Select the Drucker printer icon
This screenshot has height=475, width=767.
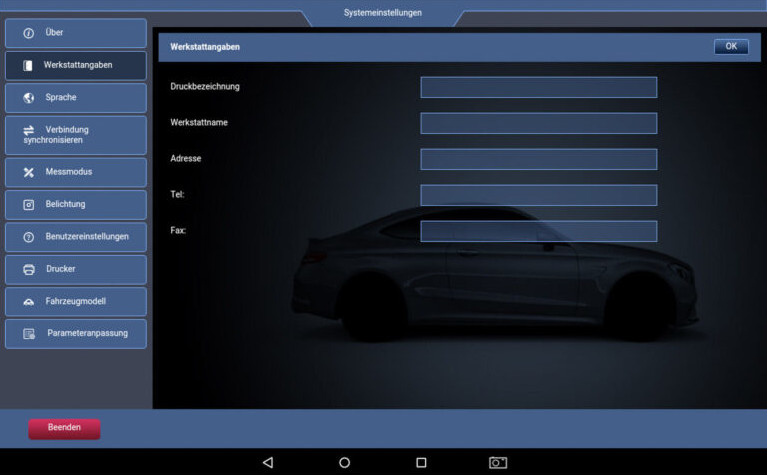pos(28,269)
